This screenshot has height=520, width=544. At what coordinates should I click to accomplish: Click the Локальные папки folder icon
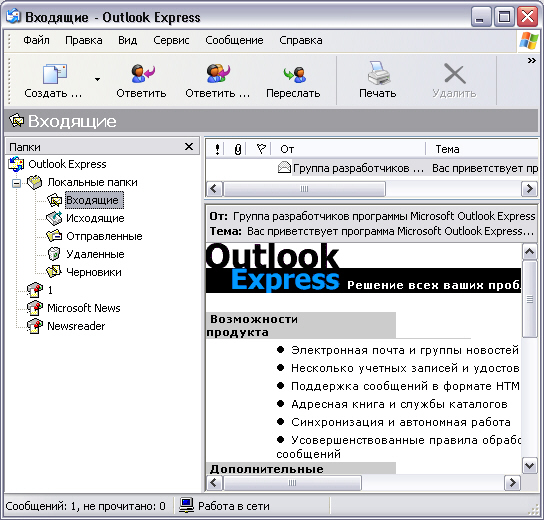pyautogui.click(x=35, y=182)
